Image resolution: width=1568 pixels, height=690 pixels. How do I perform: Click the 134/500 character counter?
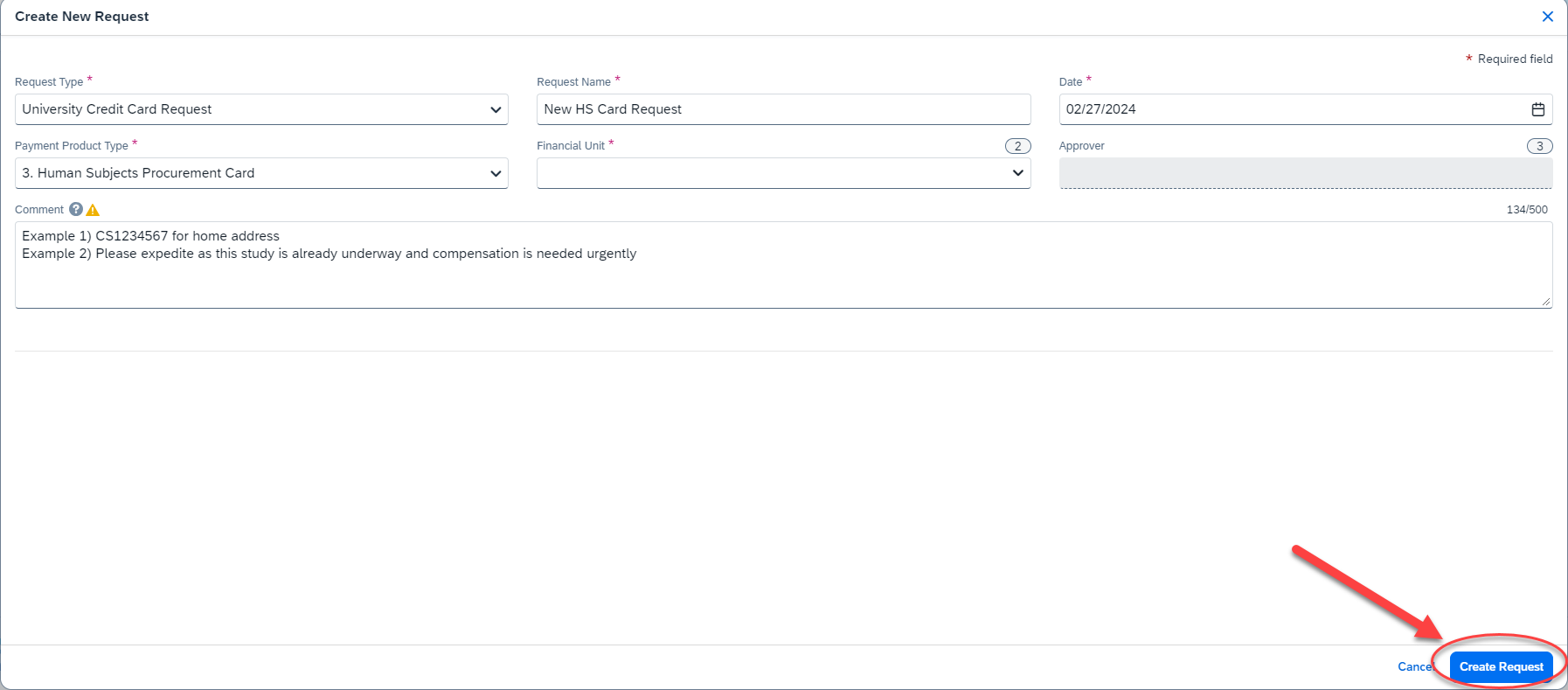(1527, 210)
